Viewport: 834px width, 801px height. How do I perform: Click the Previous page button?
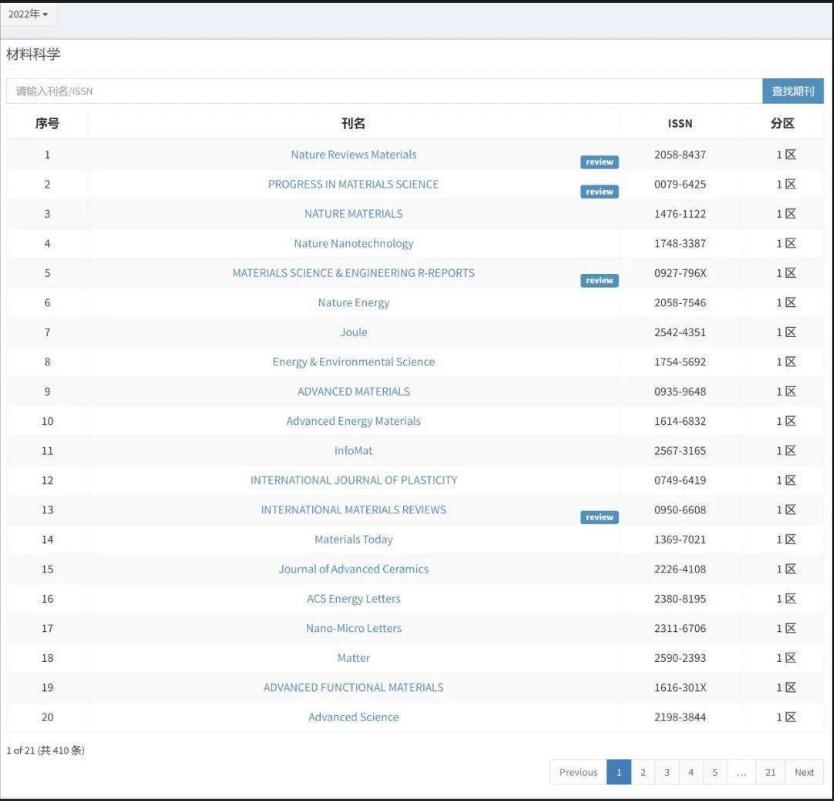(578, 772)
